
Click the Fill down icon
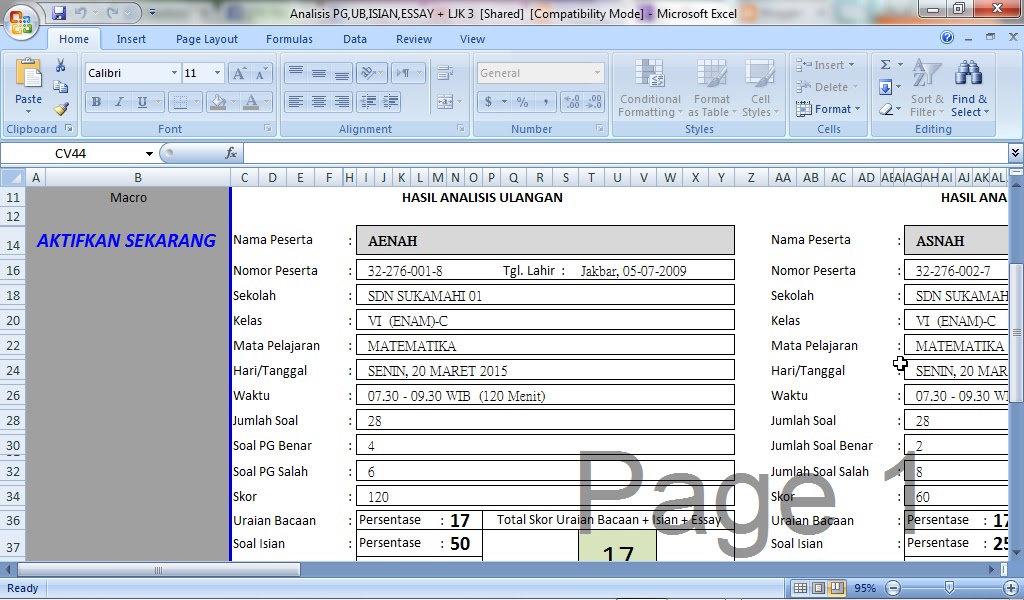pyautogui.click(x=886, y=87)
